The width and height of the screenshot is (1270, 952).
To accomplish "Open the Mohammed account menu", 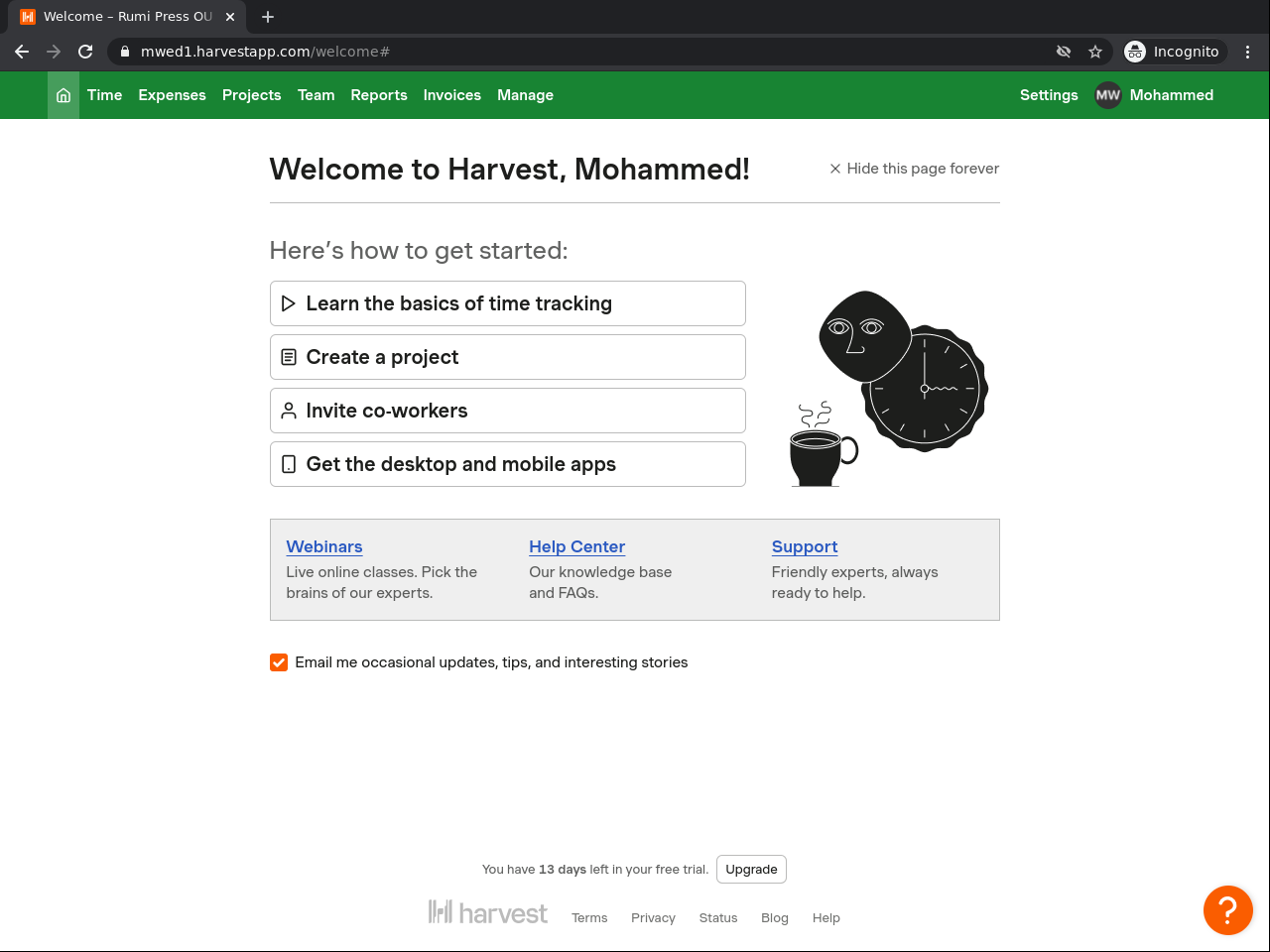I will 1172,95.
